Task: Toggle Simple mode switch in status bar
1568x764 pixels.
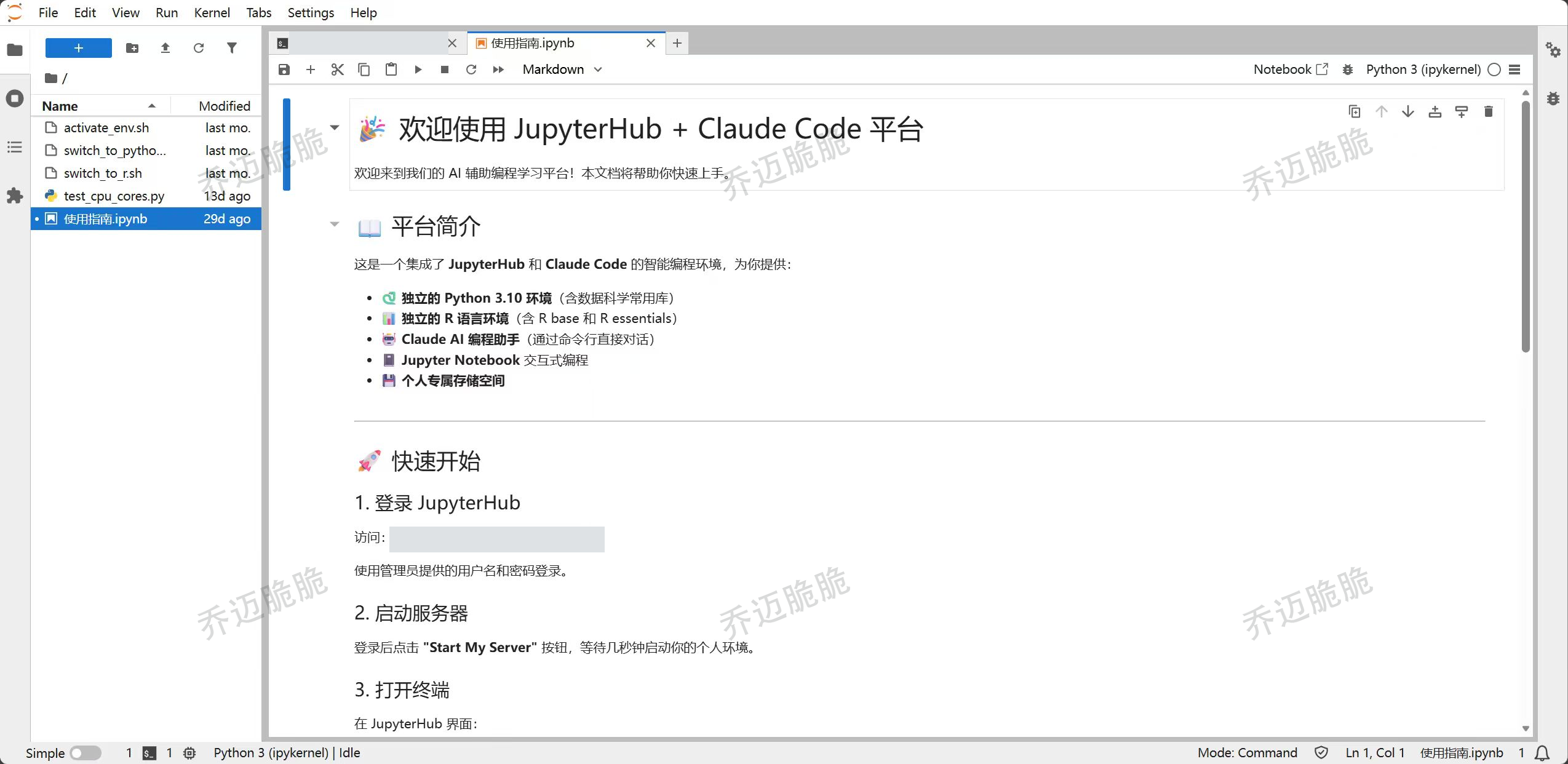Action: pos(86,753)
